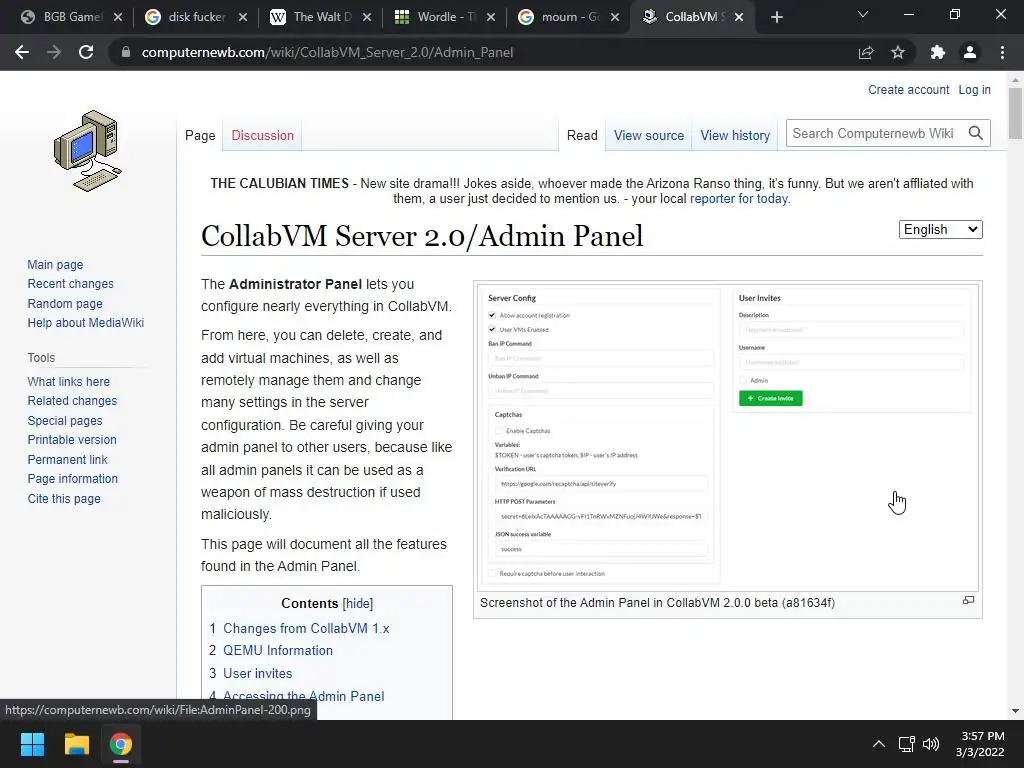The height and width of the screenshot is (768, 1024).
Task: Click the network tray icon
Action: [x=906, y=744]
